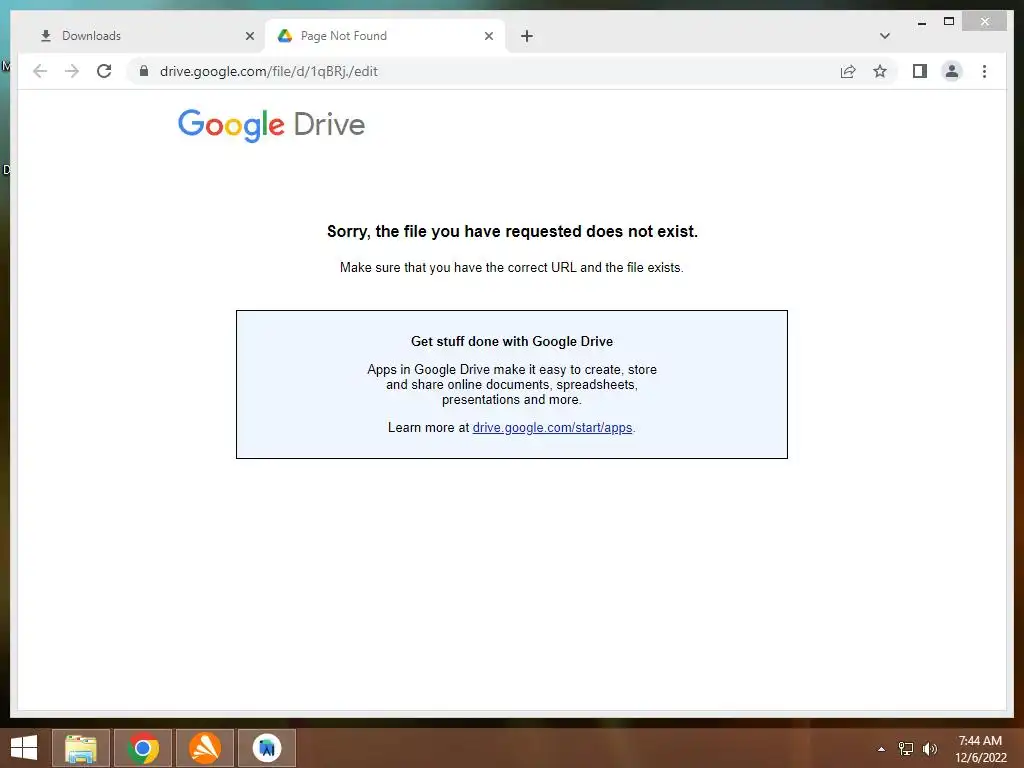Viewport: 1024px width, 768px height.
Task: Open the volume tray icon
Action: [930, 748]
